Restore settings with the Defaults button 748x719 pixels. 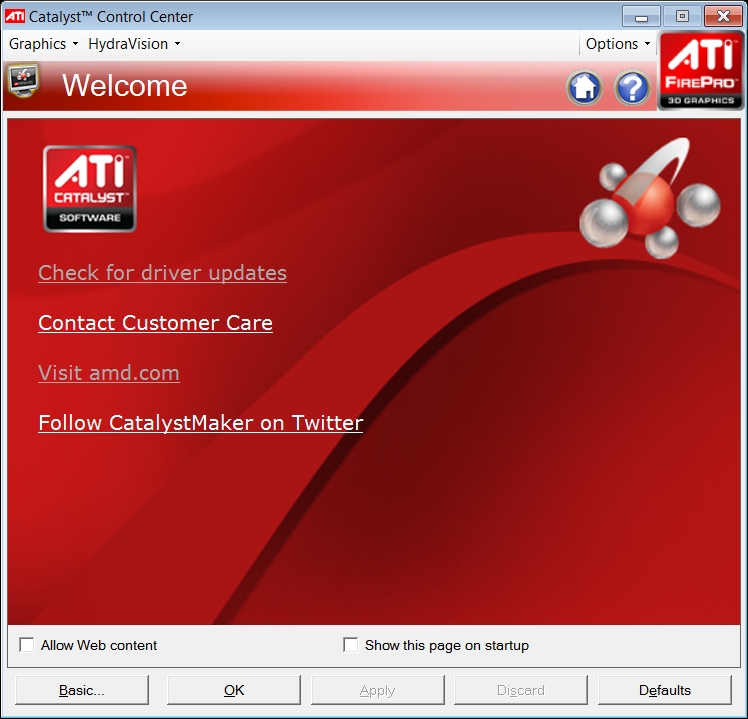pos(665,690)
